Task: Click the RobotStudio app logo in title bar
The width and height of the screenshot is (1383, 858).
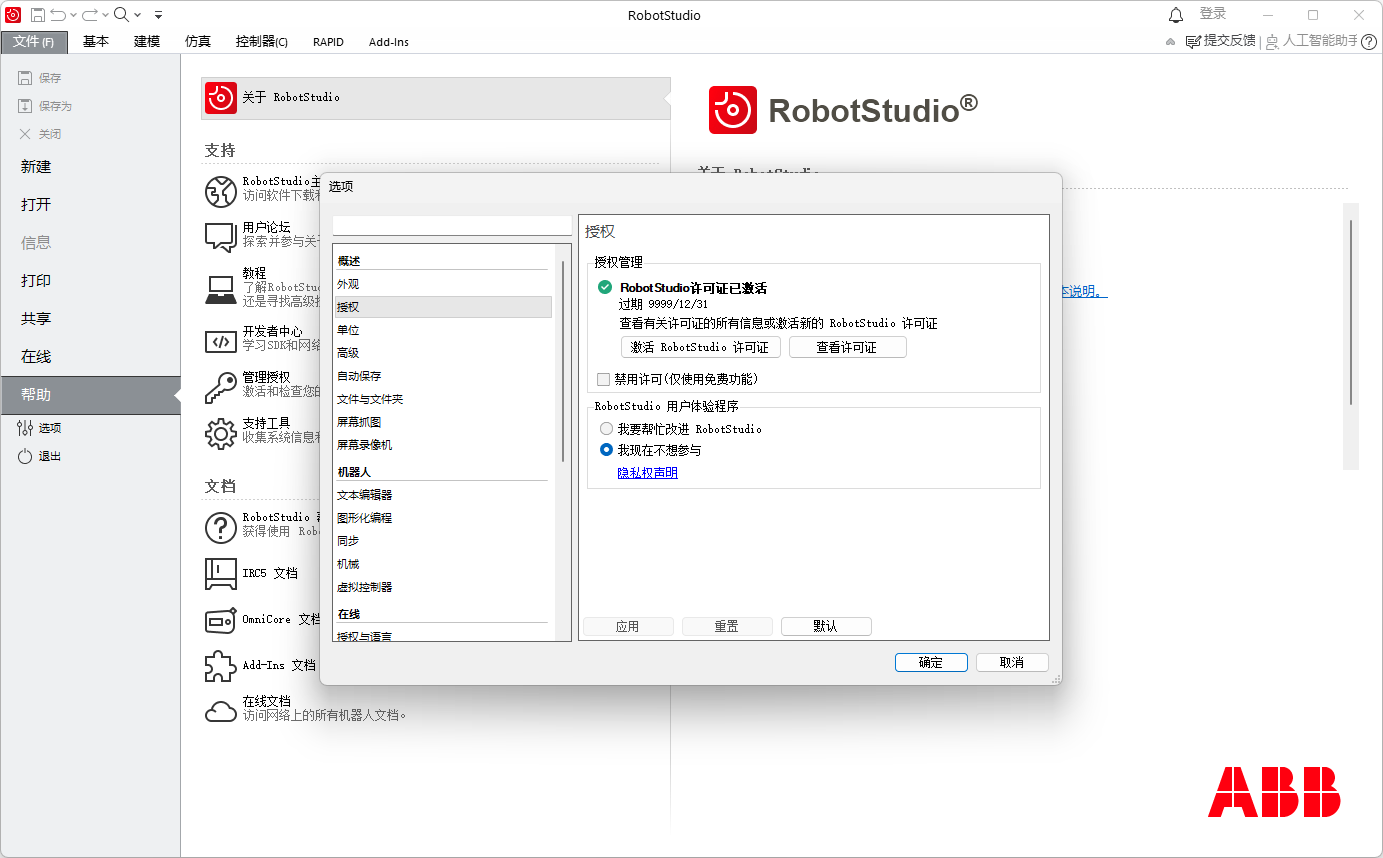Action: point(13,15)
